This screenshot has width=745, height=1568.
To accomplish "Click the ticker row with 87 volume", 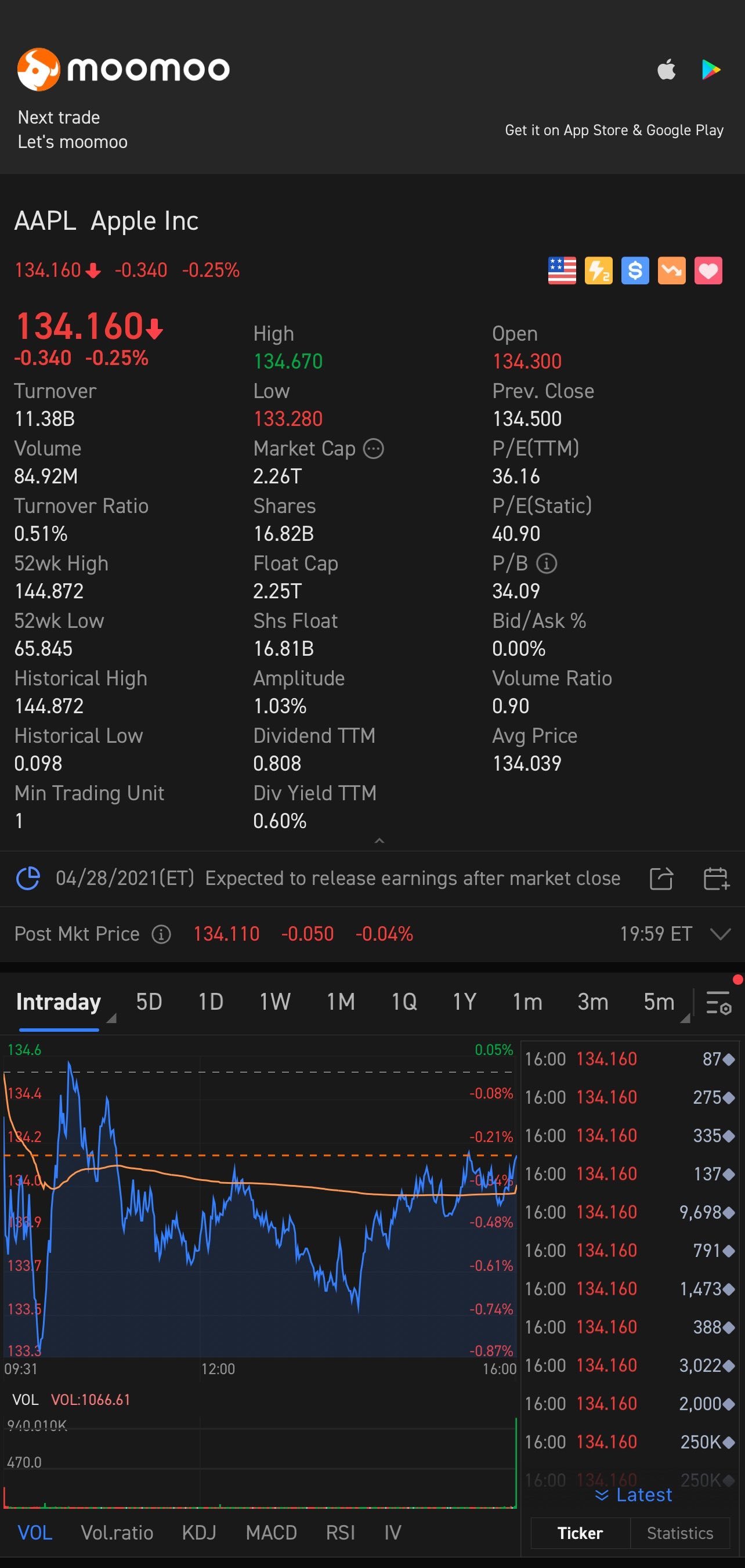I will coord(630,1059).
